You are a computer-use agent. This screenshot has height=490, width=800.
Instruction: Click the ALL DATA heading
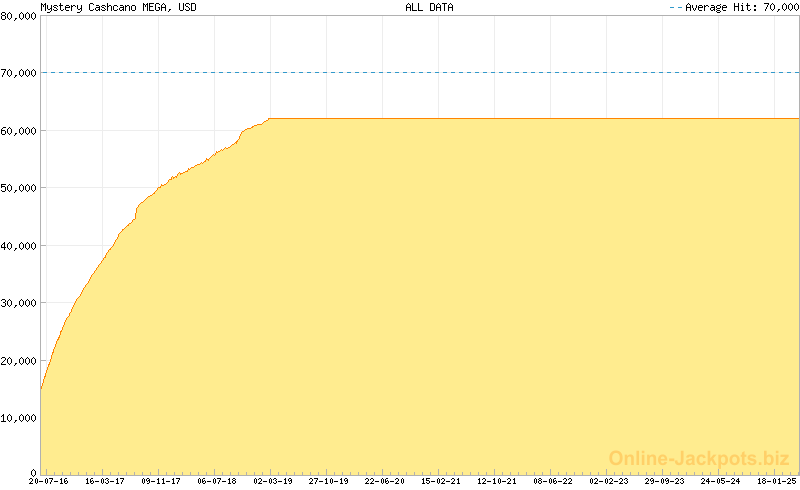429,7
